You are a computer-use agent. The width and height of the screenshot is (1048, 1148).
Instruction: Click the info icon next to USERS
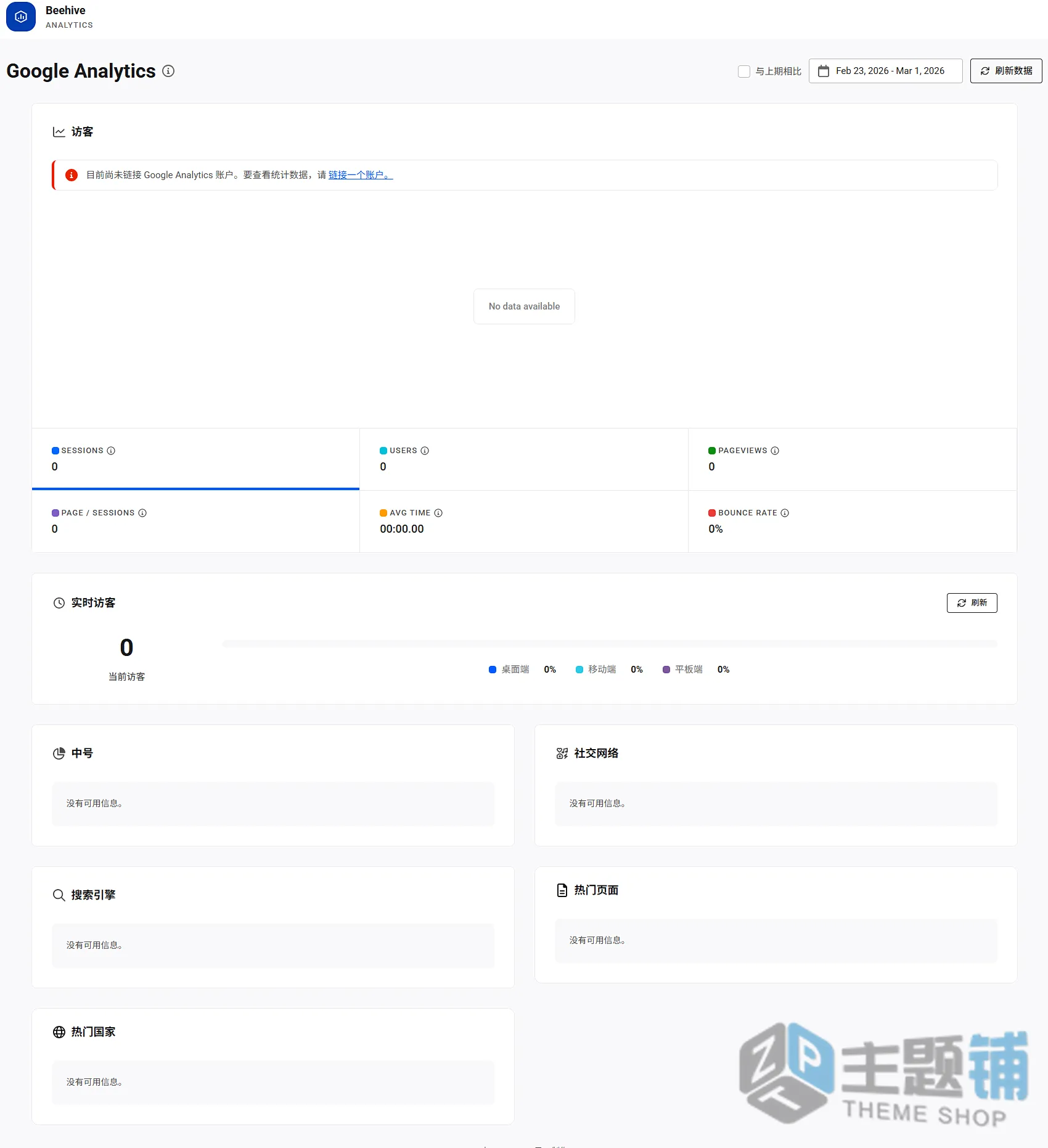point(425,451)
